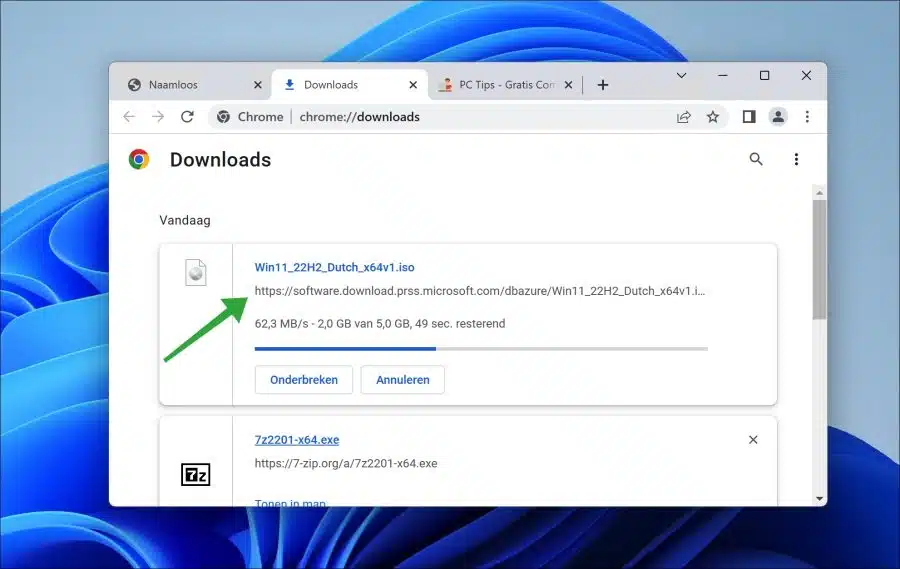Open the Downloads page three-dot options menu

(796, 159)
